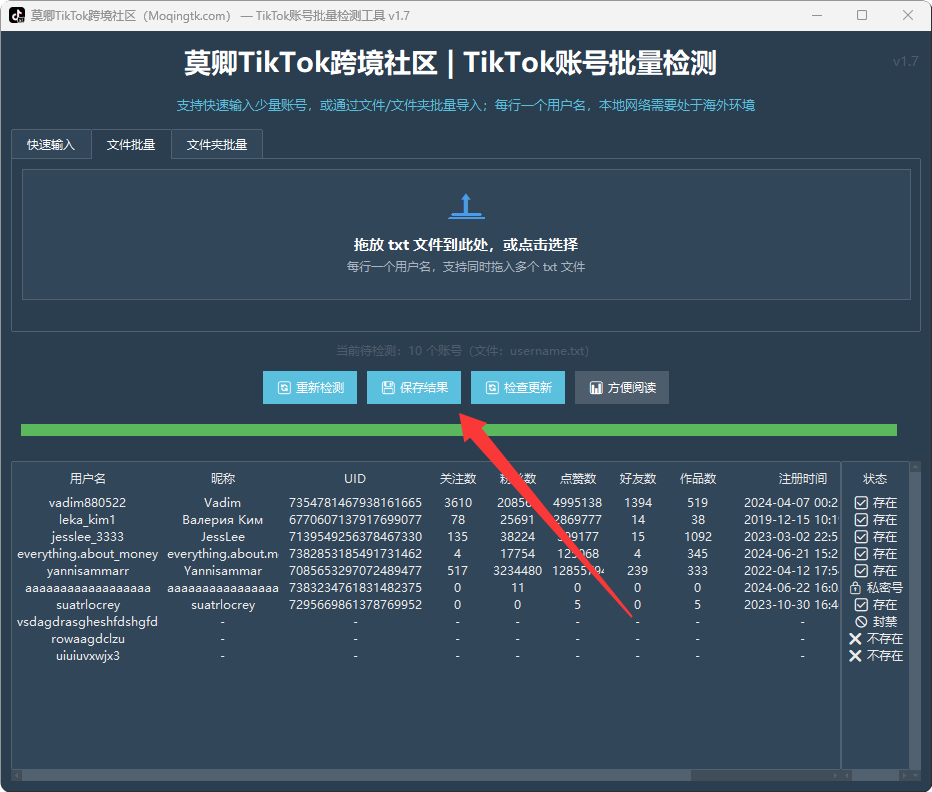Click the 存在 check icon for vadim880522
The image size is (932, 792).
[x=861, y=503]
